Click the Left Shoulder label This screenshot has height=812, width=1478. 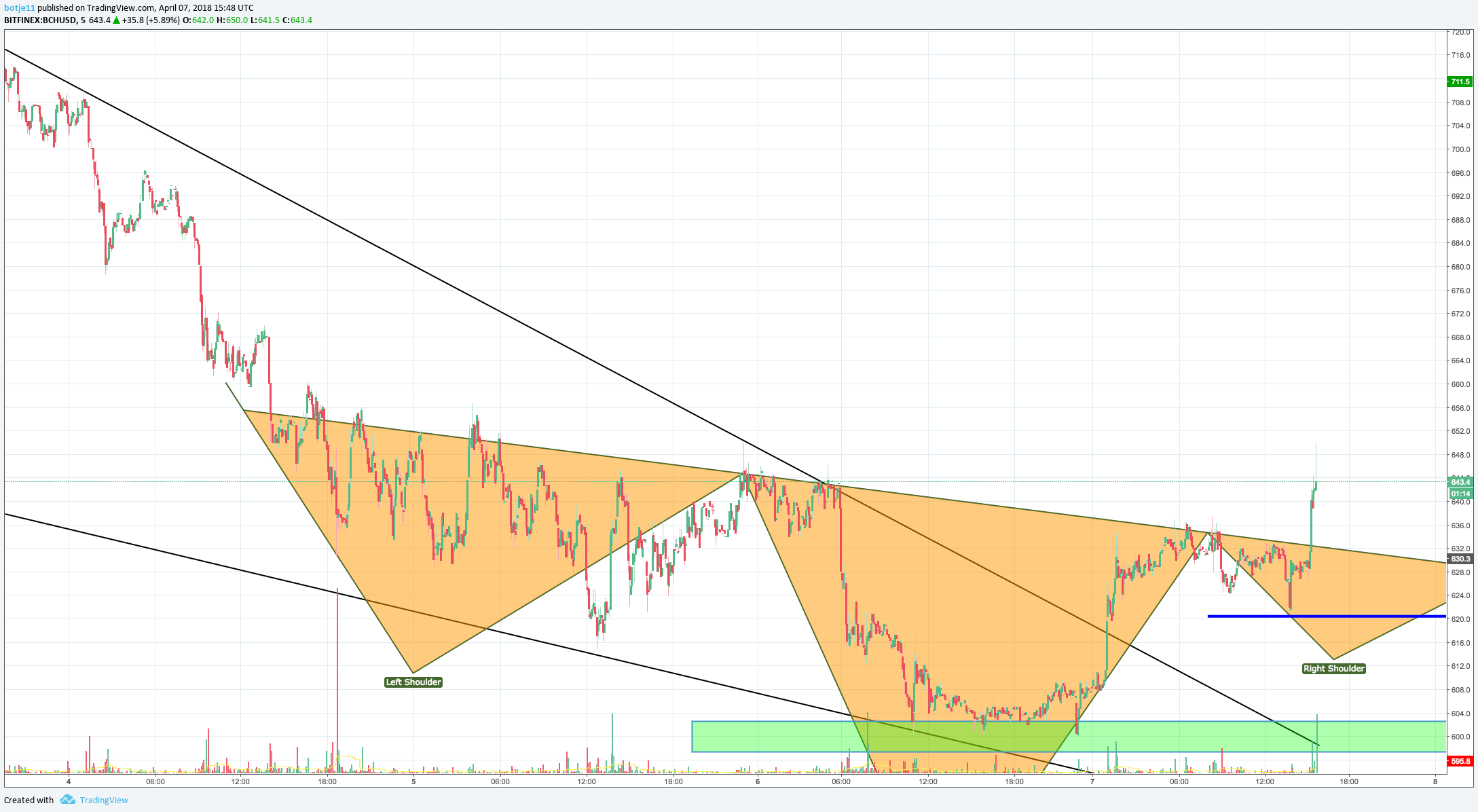pyautogui.click(x=413, y=682)
